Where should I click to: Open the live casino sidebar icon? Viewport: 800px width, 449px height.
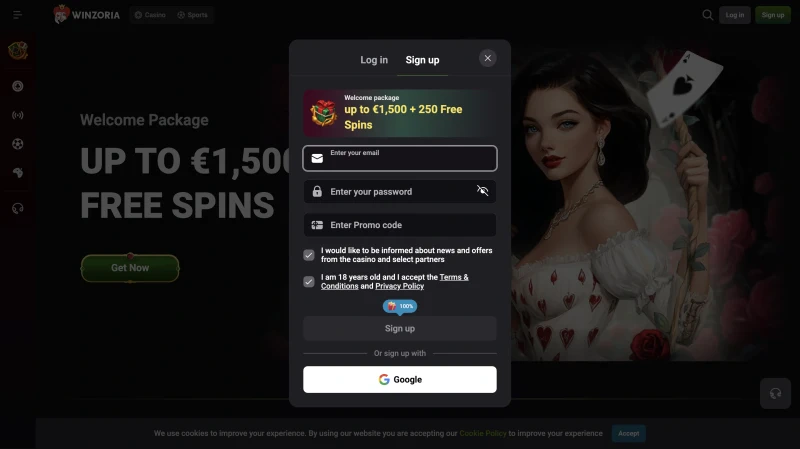pos(18,115)
